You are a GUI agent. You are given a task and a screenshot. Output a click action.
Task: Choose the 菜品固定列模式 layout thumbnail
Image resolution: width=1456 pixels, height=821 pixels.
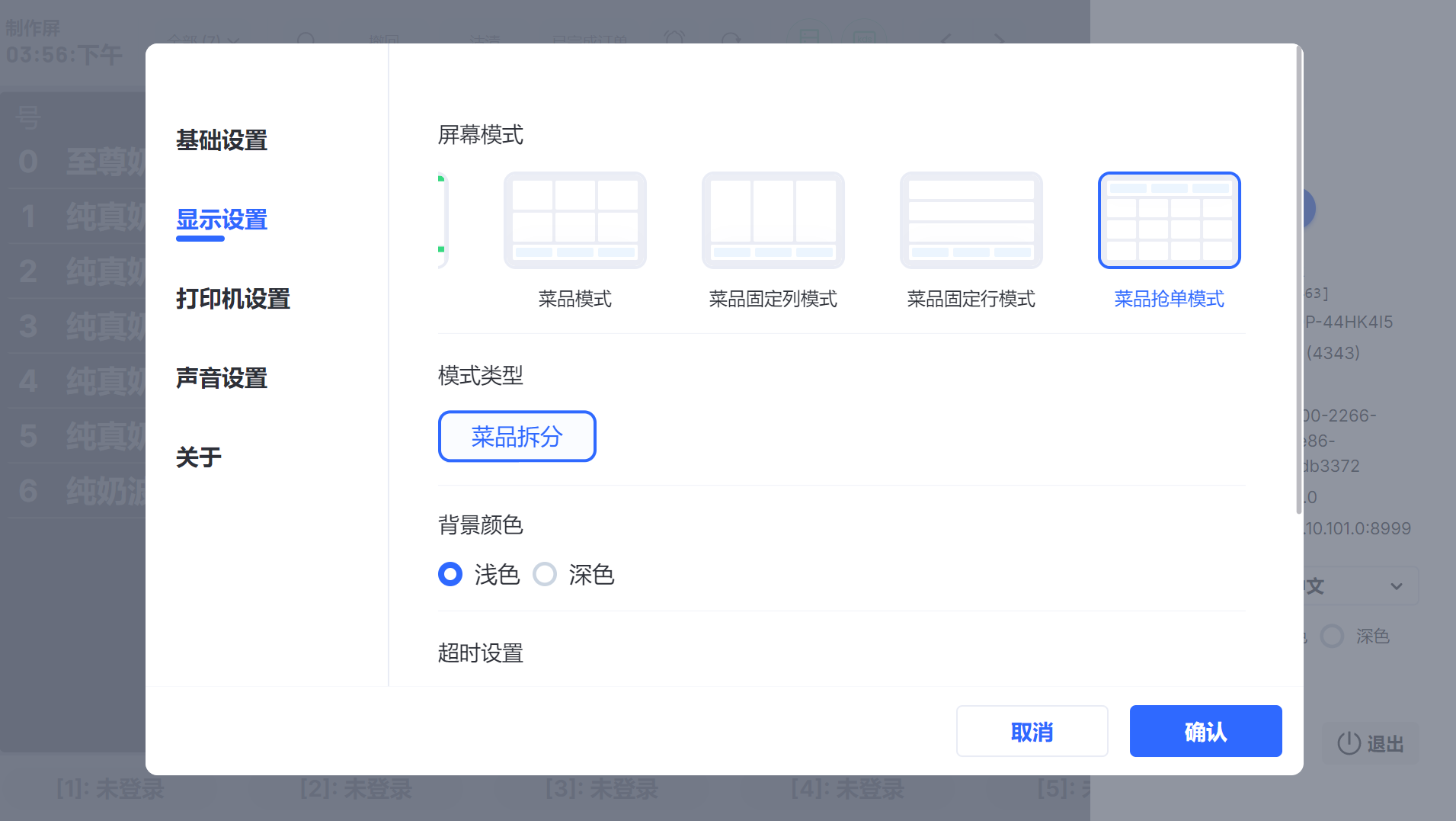pos(773,220)
